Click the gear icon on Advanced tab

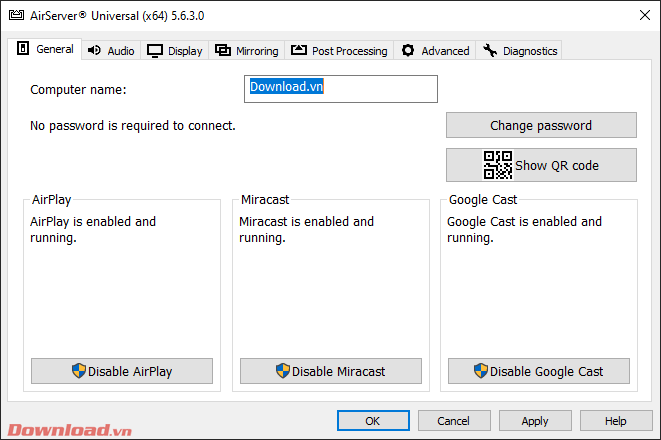click(x=408, y=51)
